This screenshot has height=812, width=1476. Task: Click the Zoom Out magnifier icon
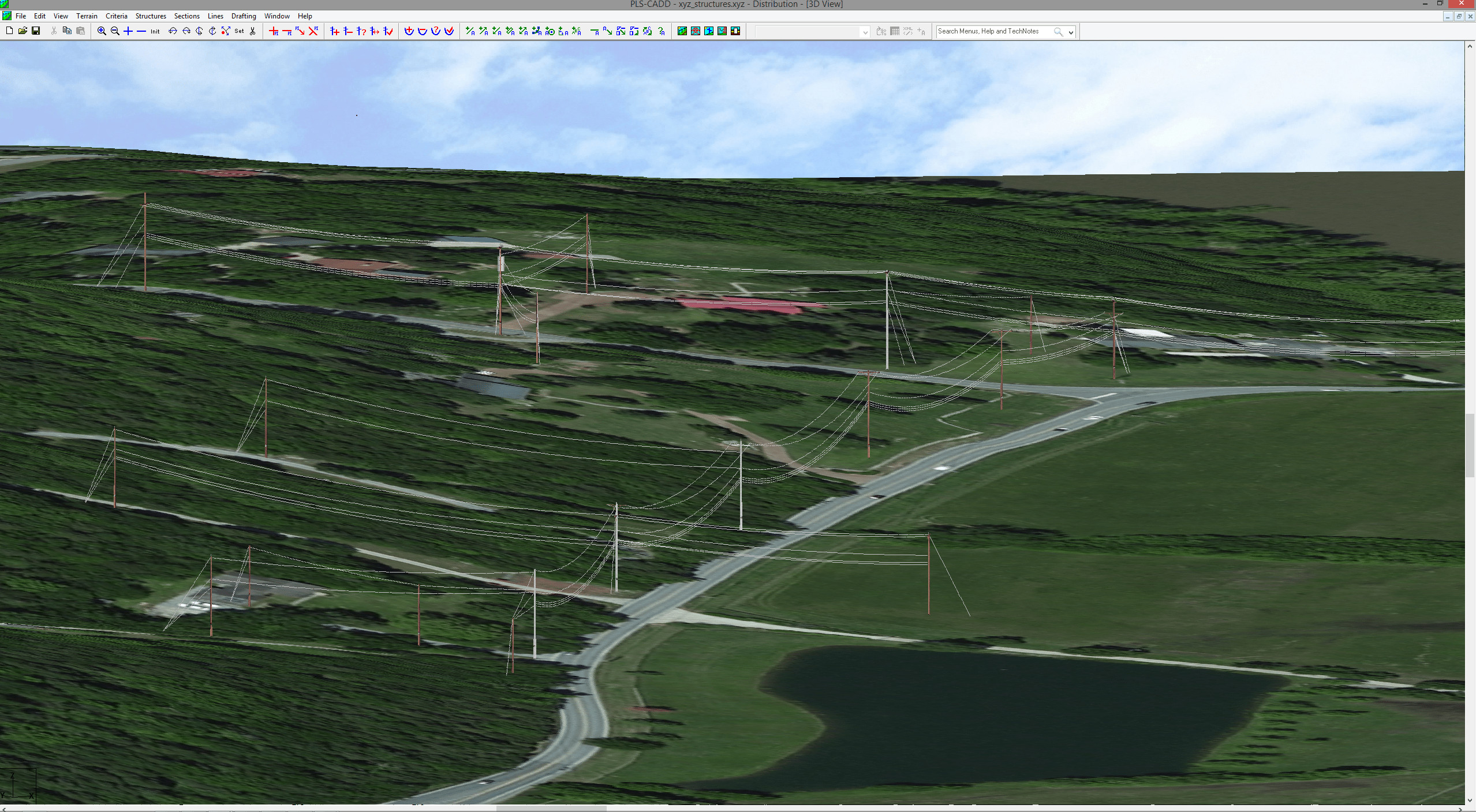tap(115, 31)
